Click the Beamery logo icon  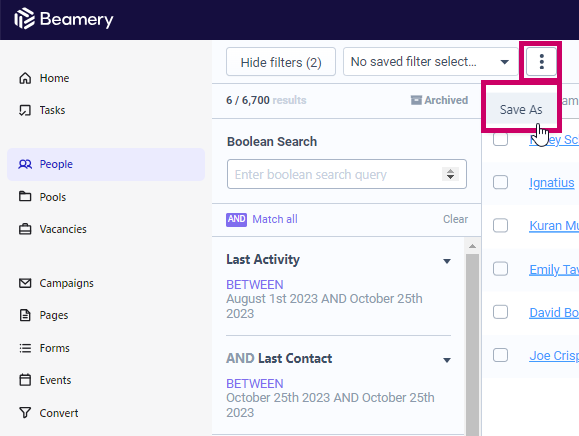tap(24, 18)
